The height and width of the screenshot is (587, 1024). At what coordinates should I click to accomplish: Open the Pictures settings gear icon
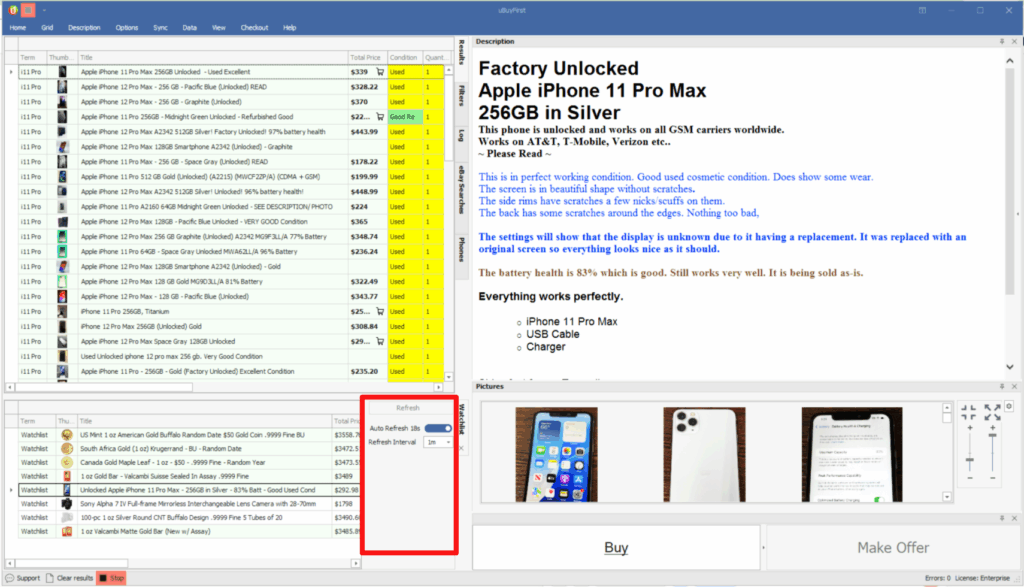[1009, 406]
